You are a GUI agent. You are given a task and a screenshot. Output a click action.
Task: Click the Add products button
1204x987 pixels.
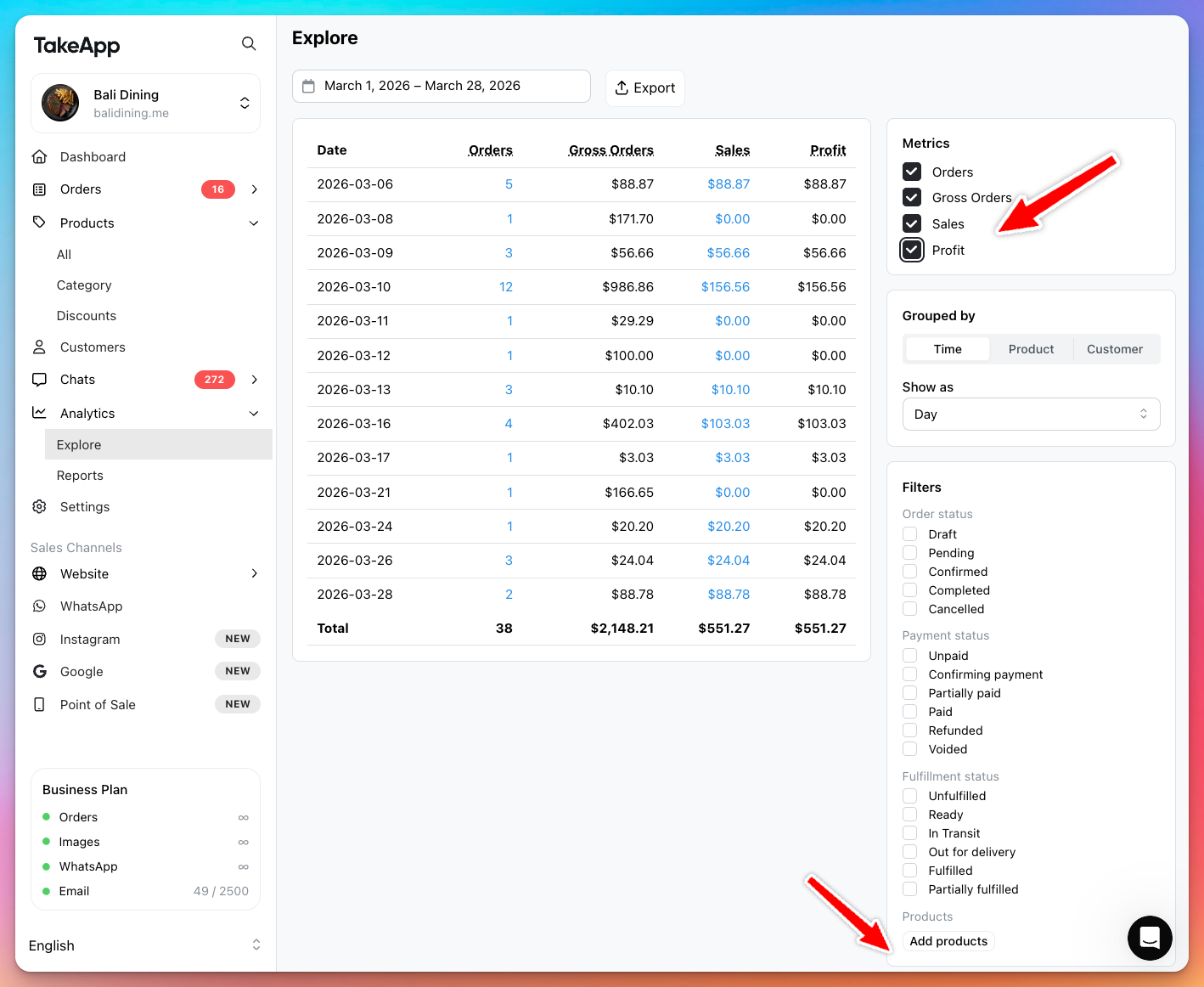pyautogui.click(x=948, y=941)
